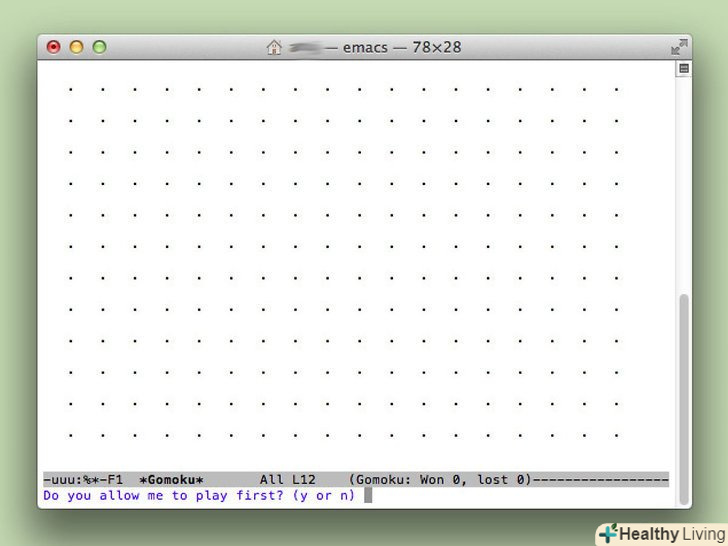Click the *Gomoku* buffer name in mode line

[171, 480]
